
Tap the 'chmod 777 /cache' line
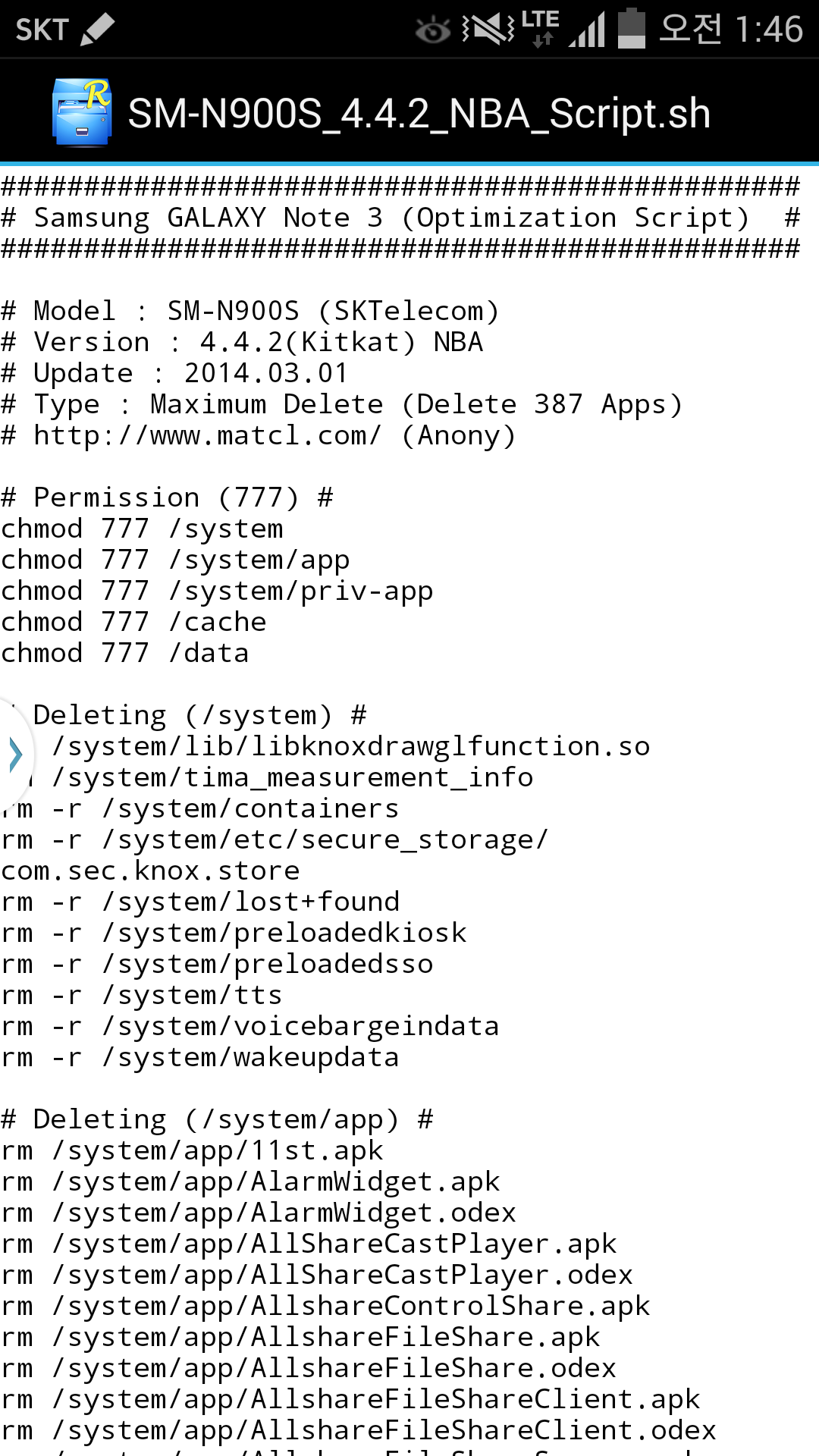tap(134, 622)
